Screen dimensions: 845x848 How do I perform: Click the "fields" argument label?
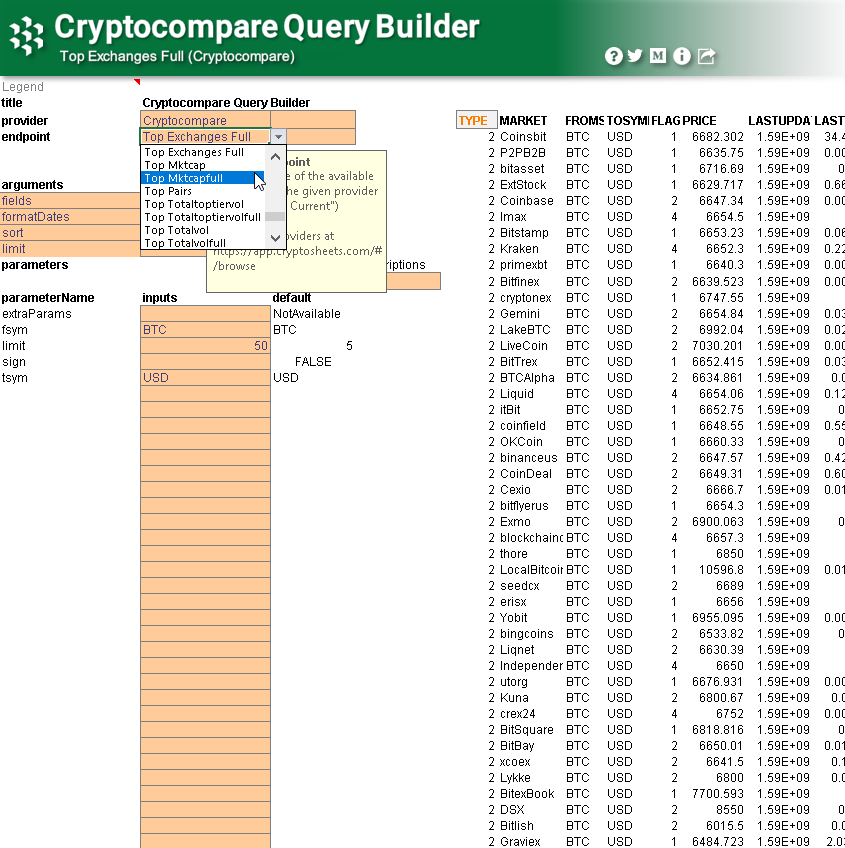point(18,200)
